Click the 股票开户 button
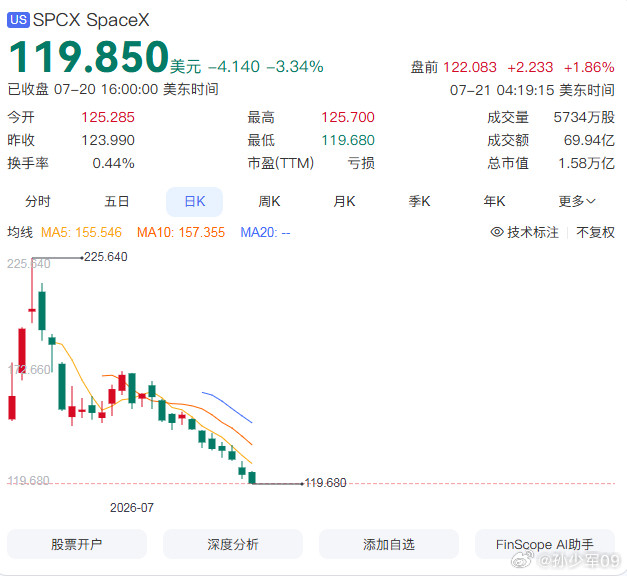The image size is (627, 576). tap(77, 544)
